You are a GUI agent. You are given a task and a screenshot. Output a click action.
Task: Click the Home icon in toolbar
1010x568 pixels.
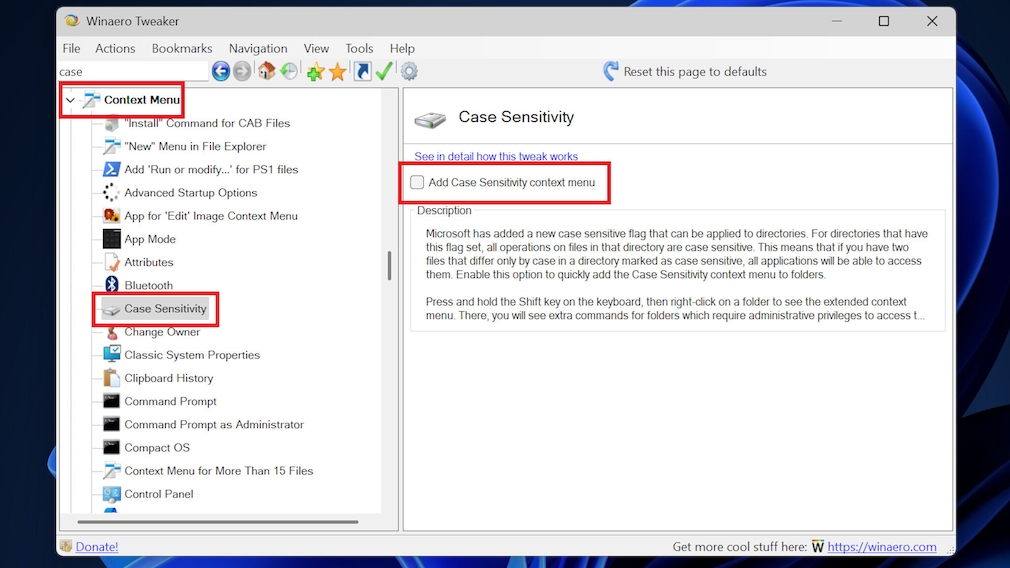266,71
